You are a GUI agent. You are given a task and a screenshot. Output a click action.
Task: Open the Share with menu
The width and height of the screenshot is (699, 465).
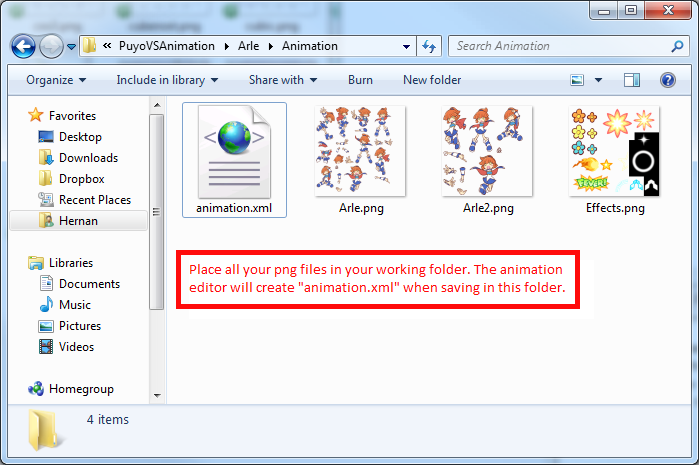click(x=283, y=80)
